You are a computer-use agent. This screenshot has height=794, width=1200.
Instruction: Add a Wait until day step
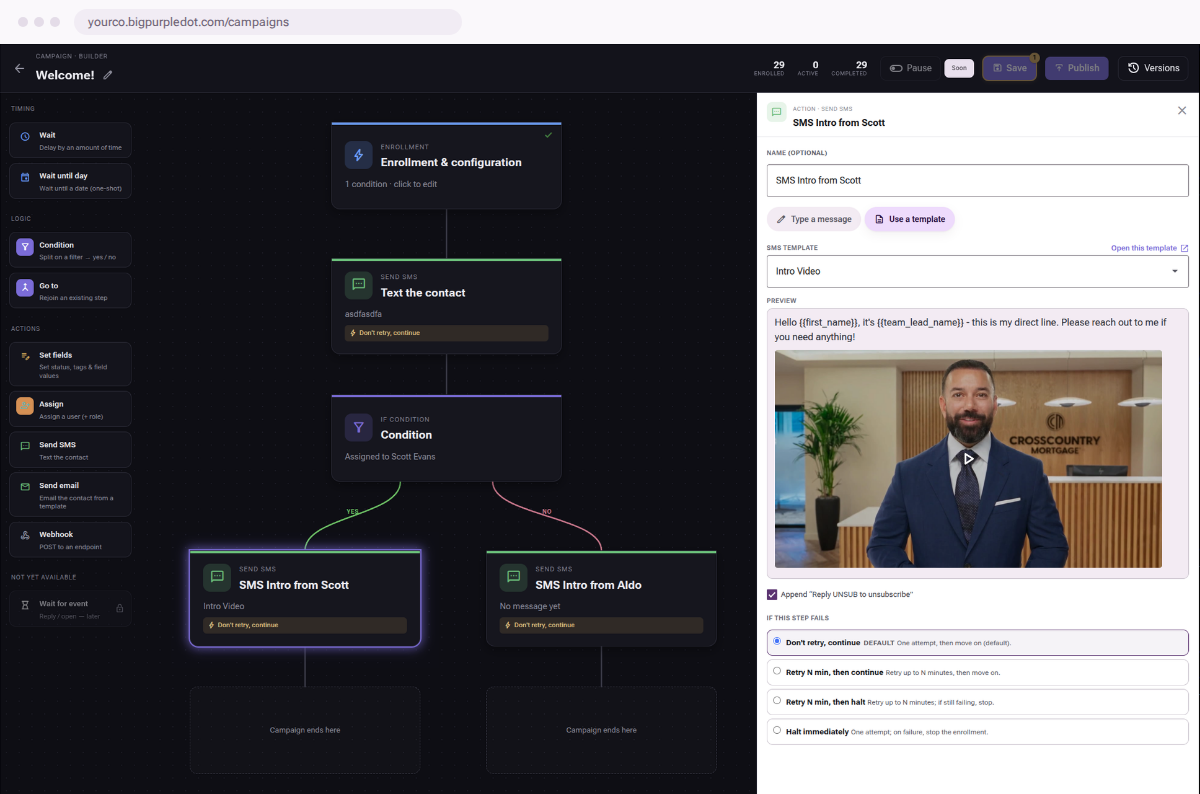tap(70, 181)
